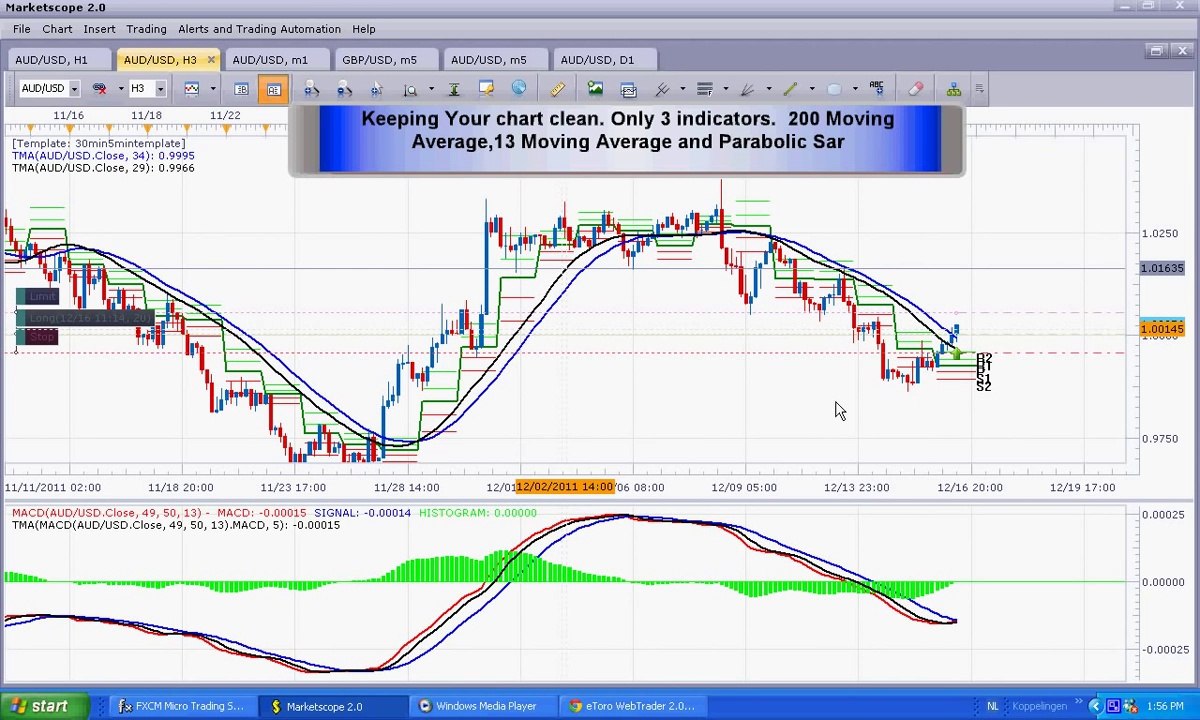The height and width of the screenshot is (720, 1200).
Task: Click the green vertical fit-scale icon
Action: 453,89
